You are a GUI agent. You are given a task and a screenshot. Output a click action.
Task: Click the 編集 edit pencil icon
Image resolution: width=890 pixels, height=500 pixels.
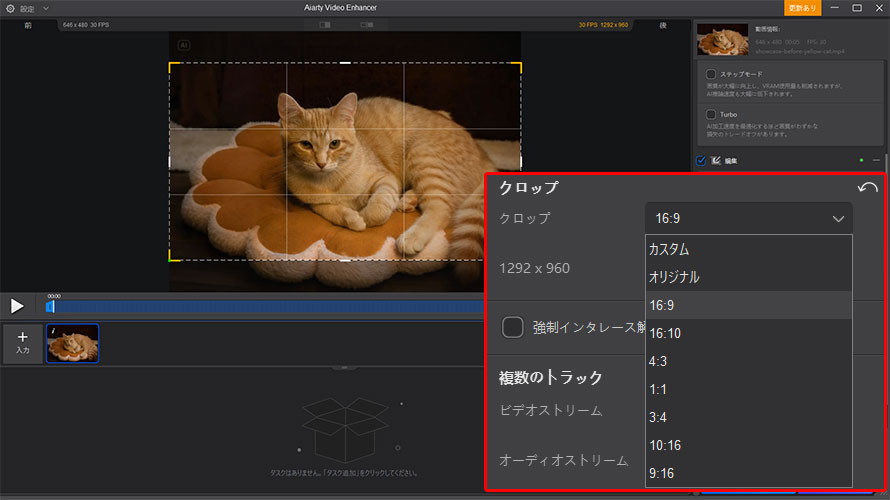[717, 160]
